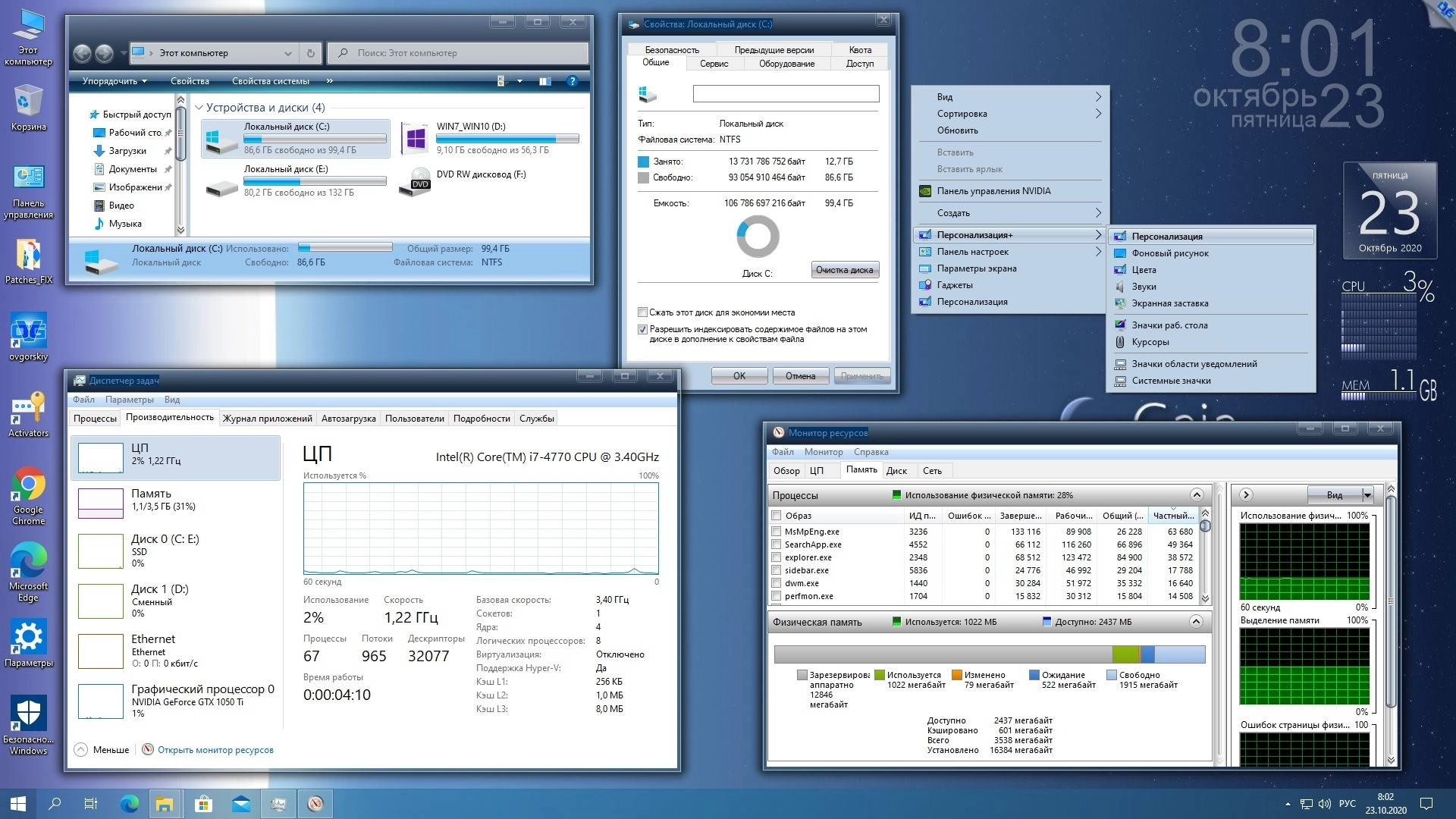Disable file content indexing on disk C
This screenshot has height=819, width=1456.
click(642, 329)
